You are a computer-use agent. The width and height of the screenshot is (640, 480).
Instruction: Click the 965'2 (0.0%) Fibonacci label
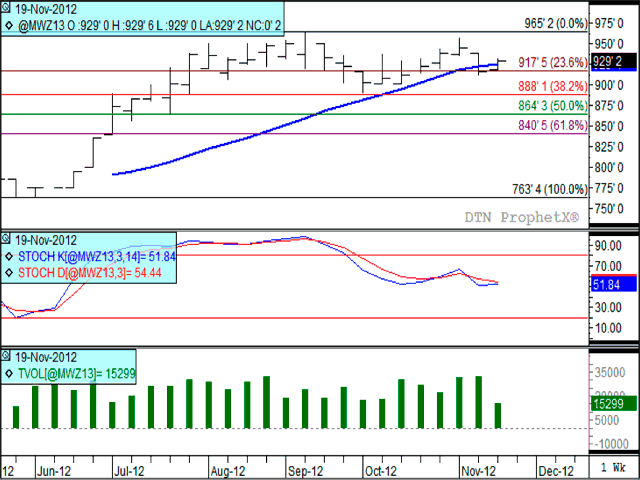[x=556, y=24]
